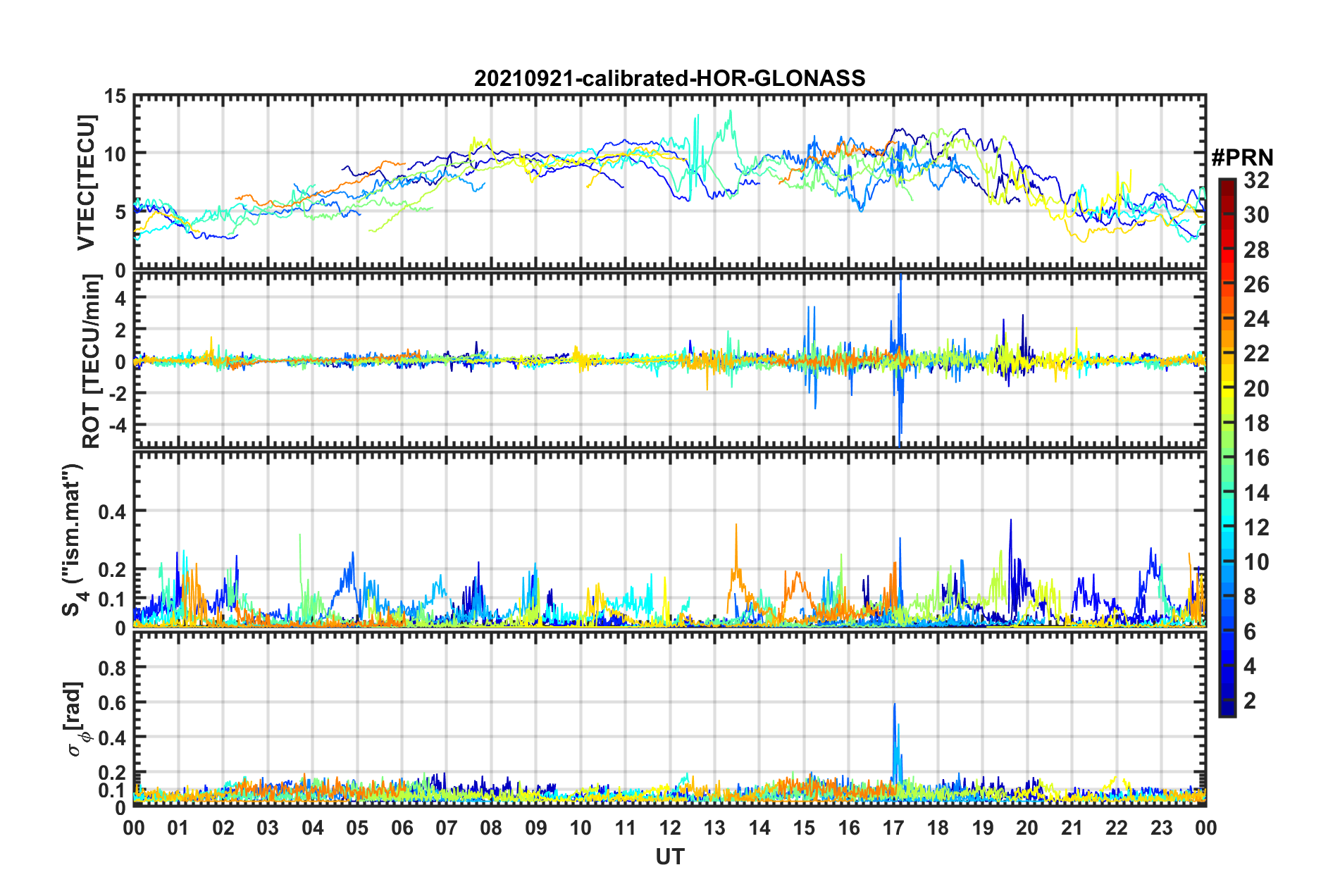This screenshot has width=1340, height=896.
Task: Select x-axis tick label 06
Action: tap(402, 828)
